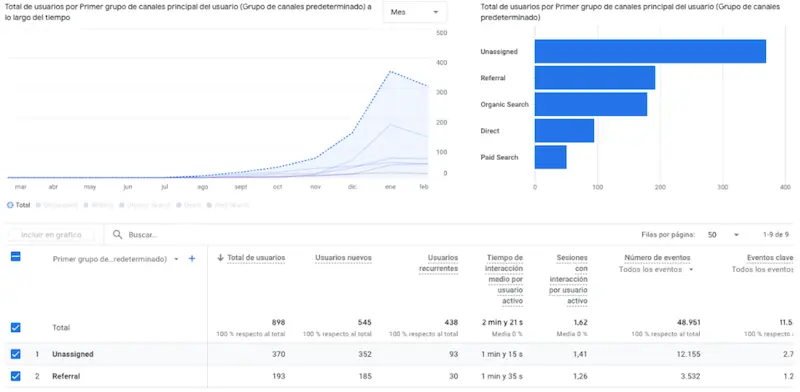Click the Unassigned name in table row 1
This screenshot has height=392, width=800.
[73, 354]
